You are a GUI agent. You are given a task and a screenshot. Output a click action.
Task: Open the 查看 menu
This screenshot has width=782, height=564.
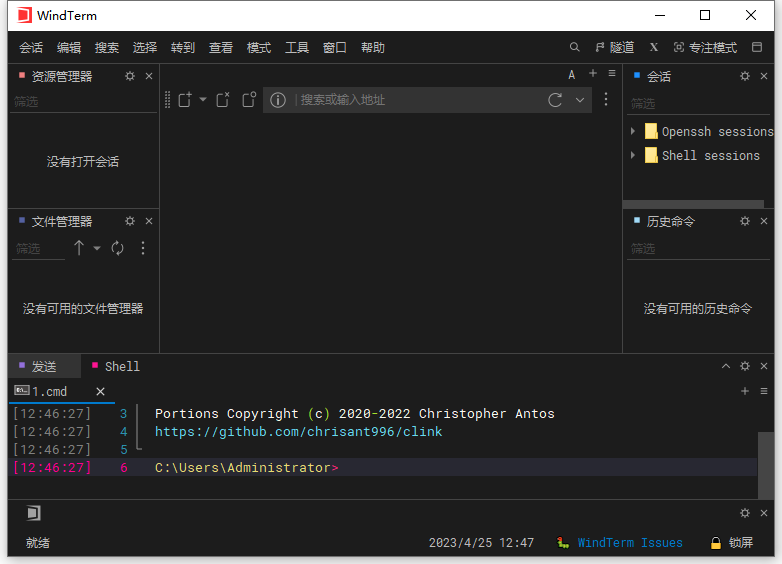(220, 48)
